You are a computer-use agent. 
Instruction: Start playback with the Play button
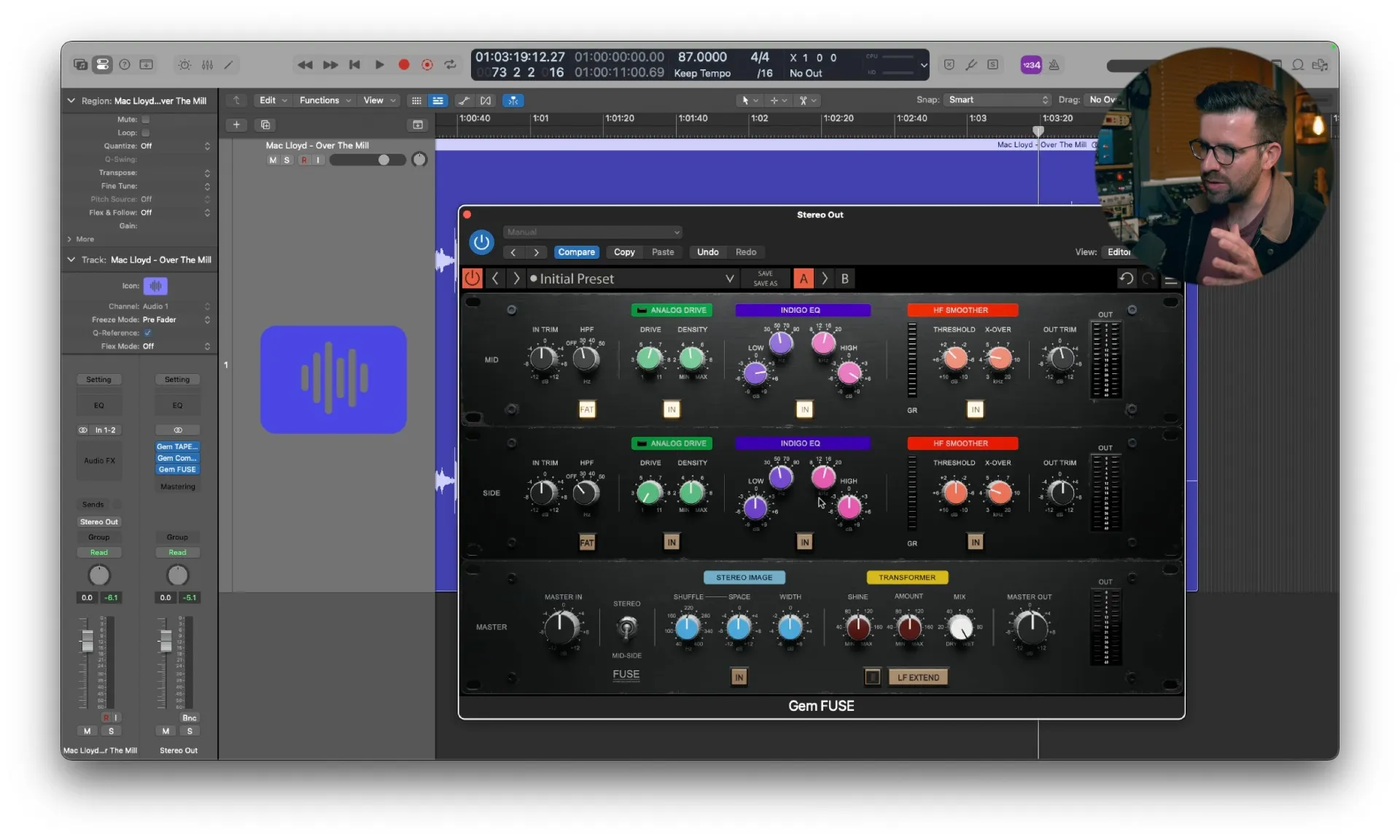380,65
